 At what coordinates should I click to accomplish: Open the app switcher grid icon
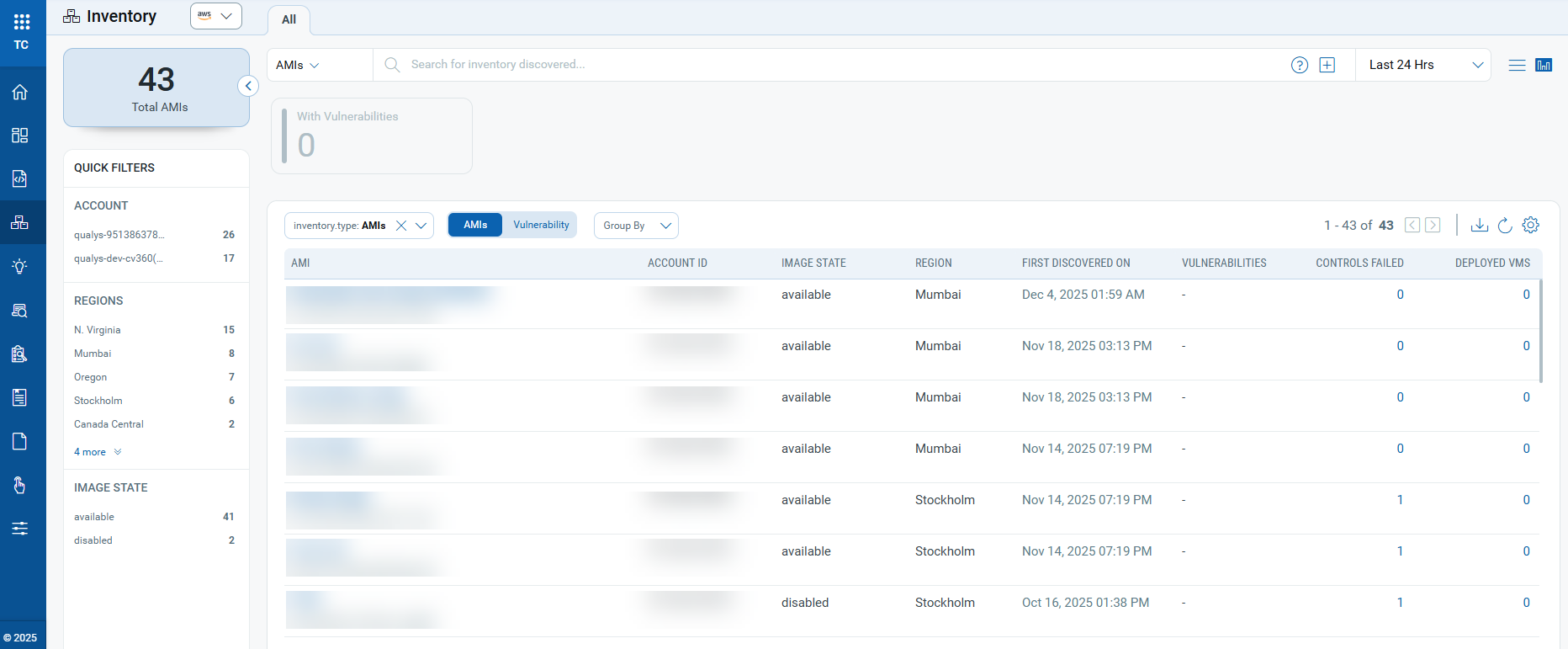(22, 22)
